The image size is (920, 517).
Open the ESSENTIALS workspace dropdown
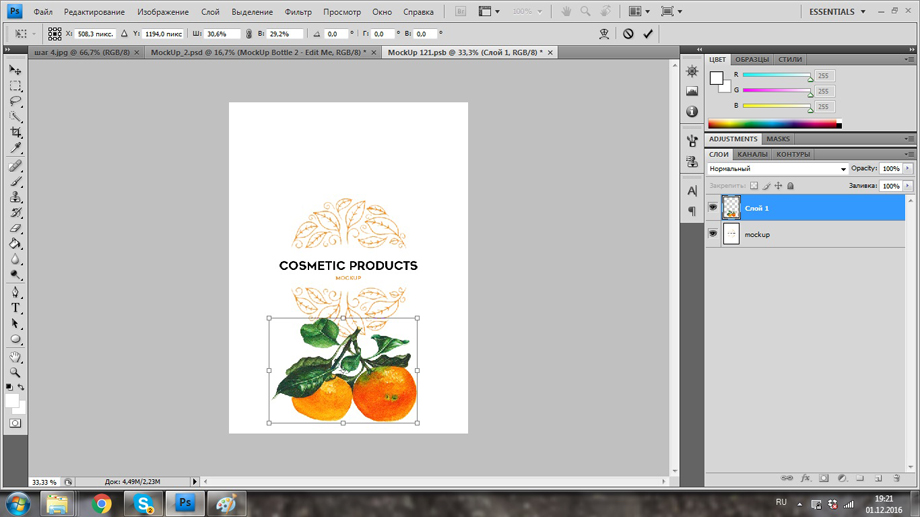click(838, 12)
